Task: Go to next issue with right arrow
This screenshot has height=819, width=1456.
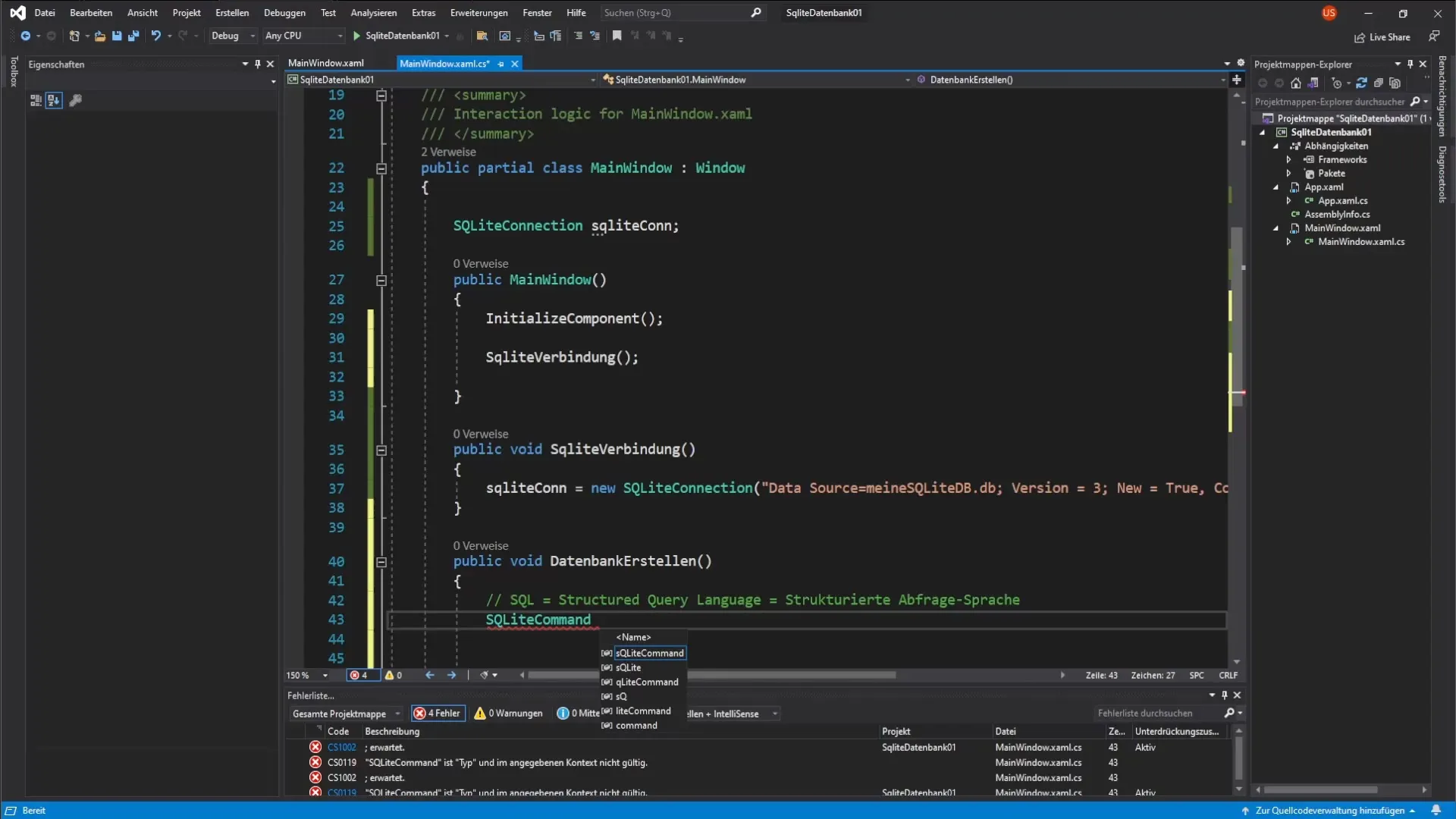Action: tap(452, 676)
